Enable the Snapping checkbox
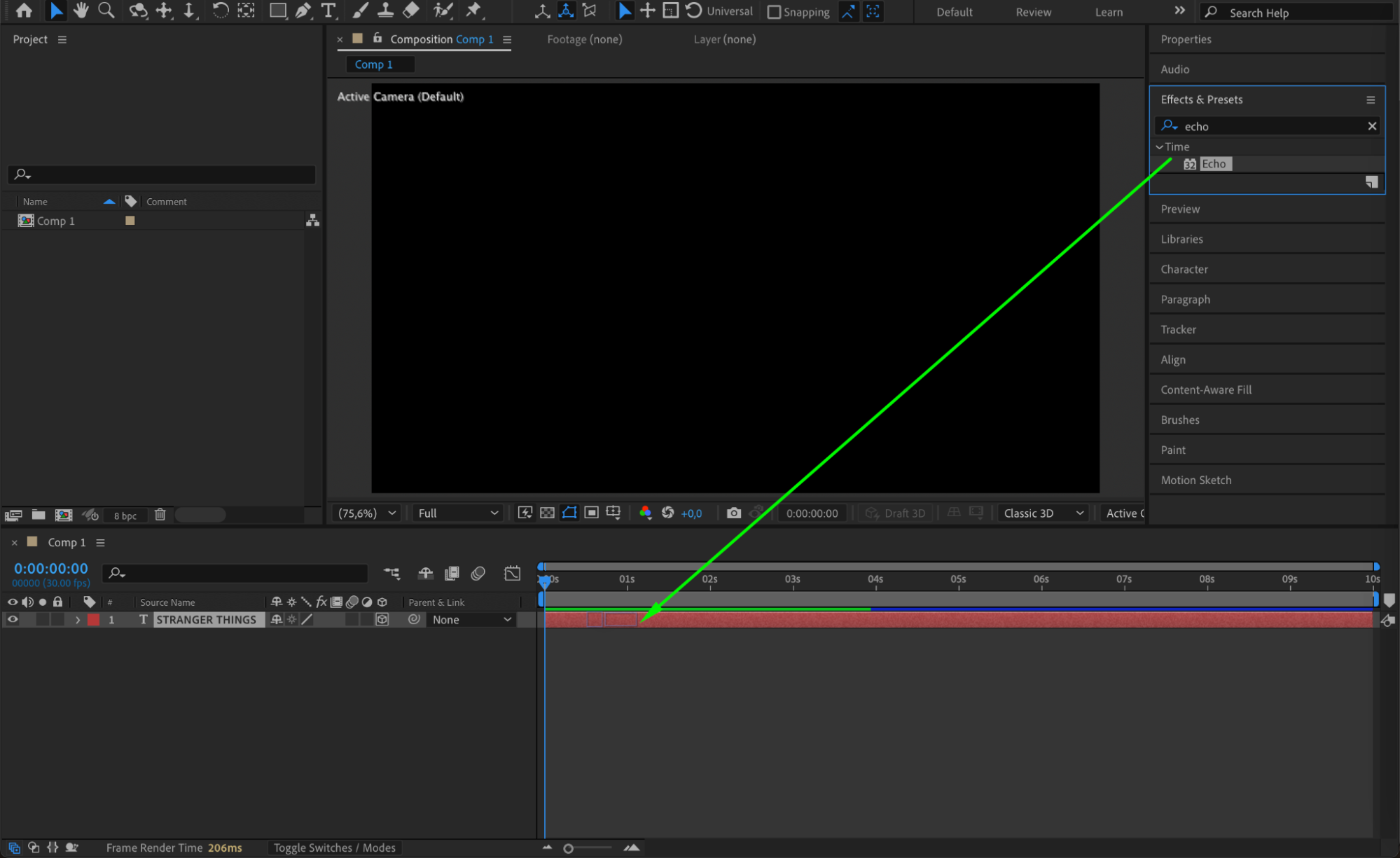The width and height of the screenshot is (1400, 858). (774, 12)
